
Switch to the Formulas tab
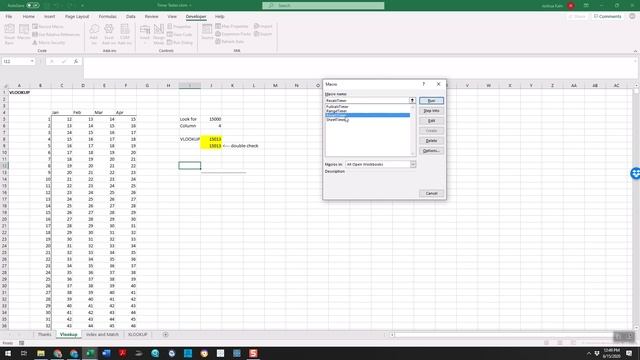point(107,17)
